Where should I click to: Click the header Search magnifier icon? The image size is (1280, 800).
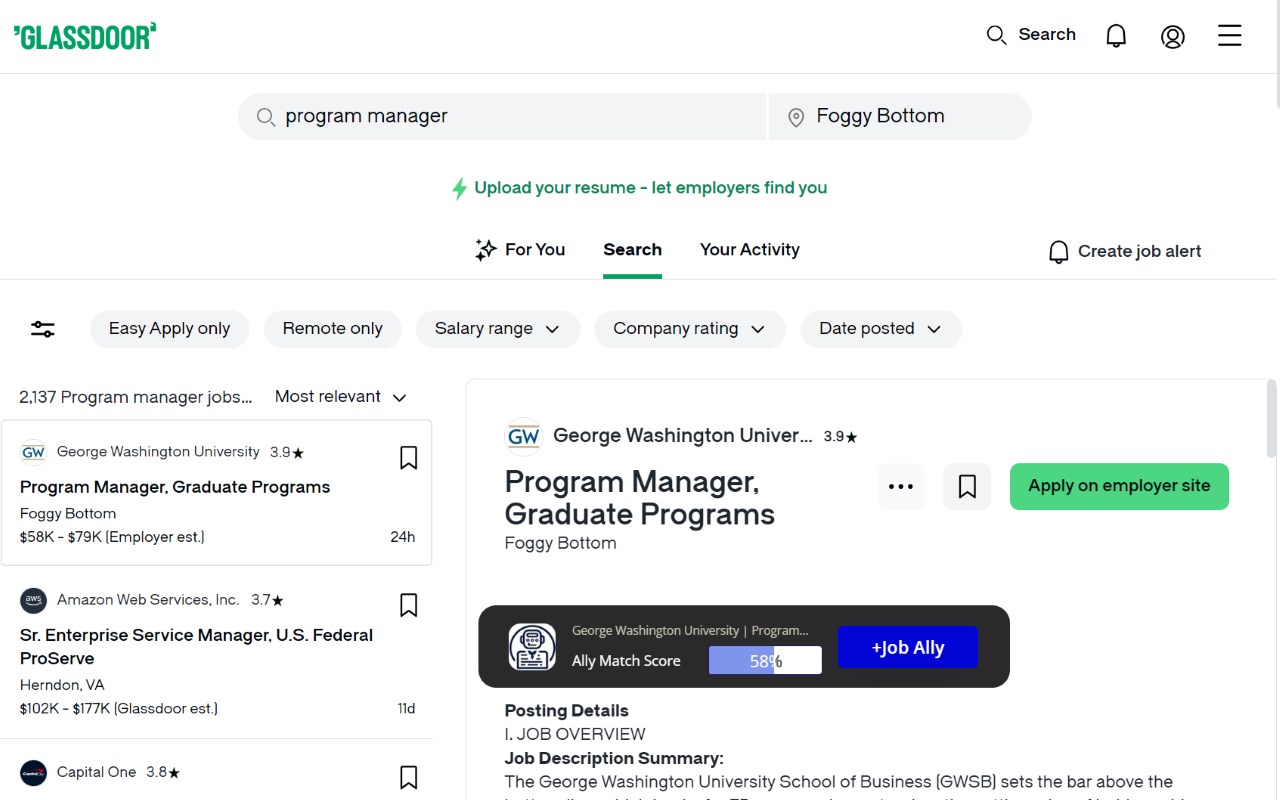996,36
